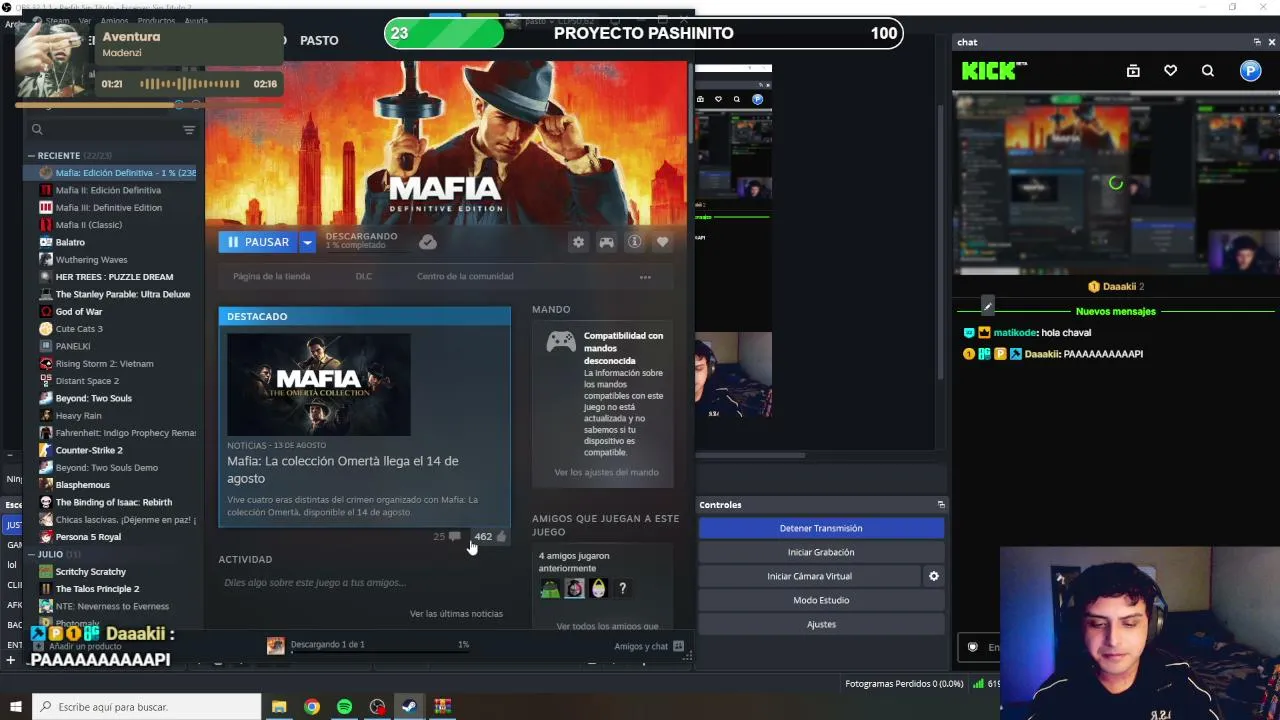The image size is (1280, 720).
Task: Open the DLC tab for Mafia
Action: 364,277
